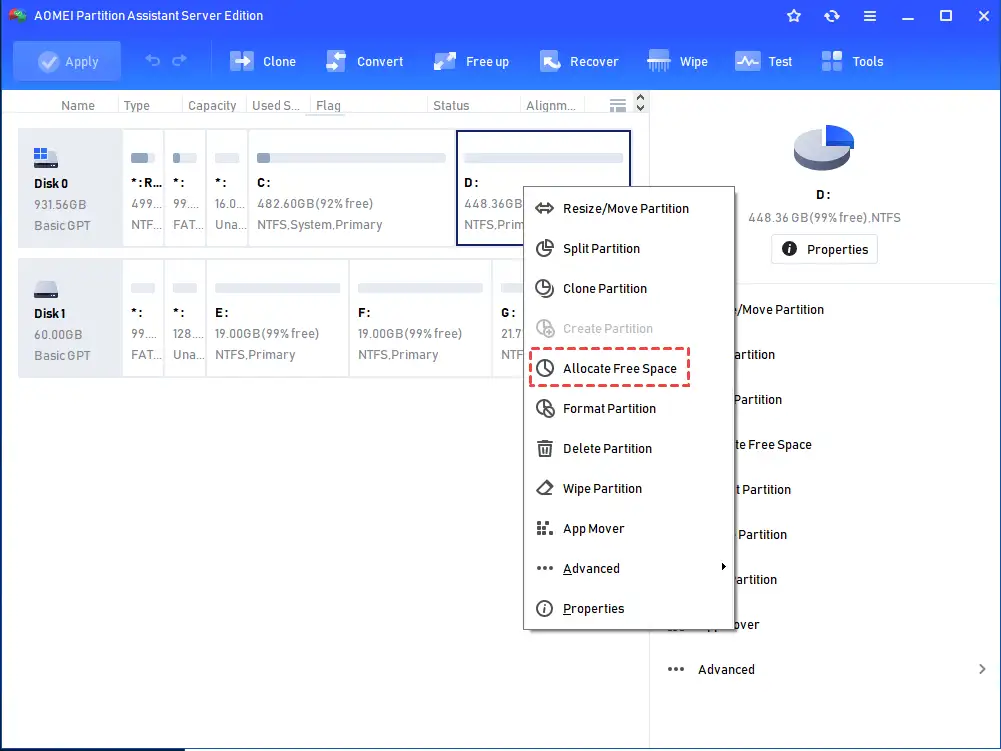Redo the last pending operation
This screenshot has height=751, width=1001.
pyautogui.click(x=179, y=61)
